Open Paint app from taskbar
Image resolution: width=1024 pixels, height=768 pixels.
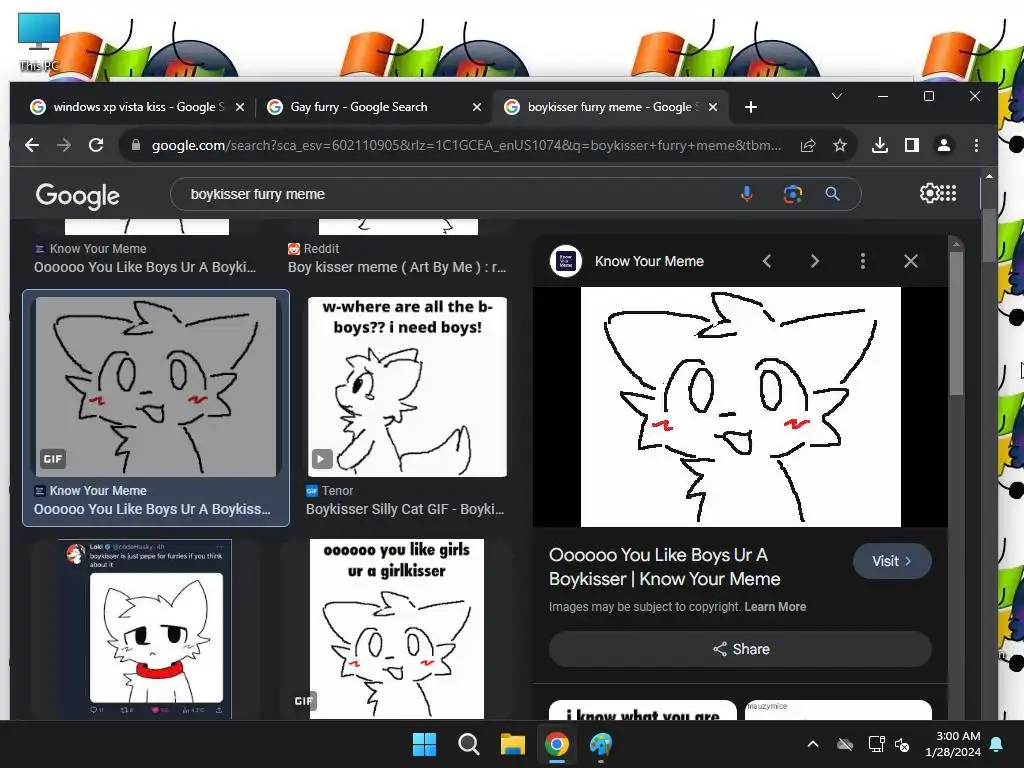coord(601,744)
